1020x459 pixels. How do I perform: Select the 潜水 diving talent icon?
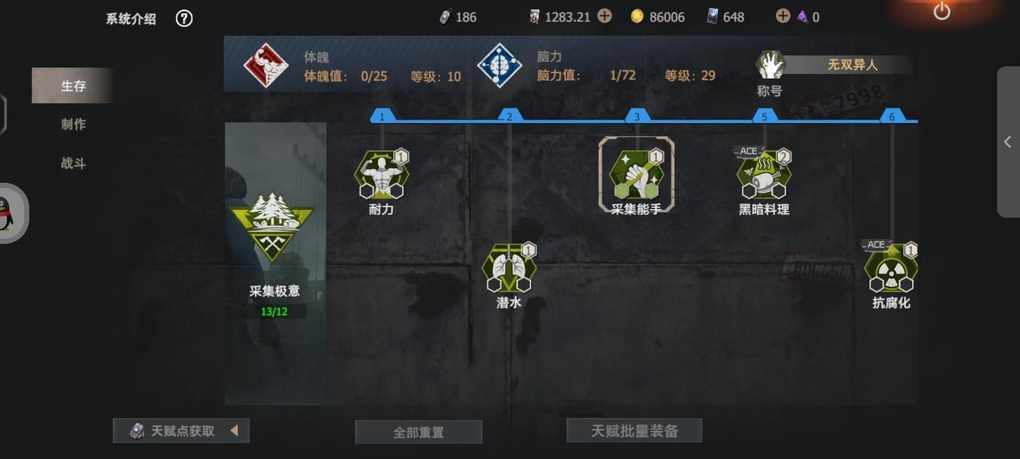pyautogui.click(x=509, y=268)
